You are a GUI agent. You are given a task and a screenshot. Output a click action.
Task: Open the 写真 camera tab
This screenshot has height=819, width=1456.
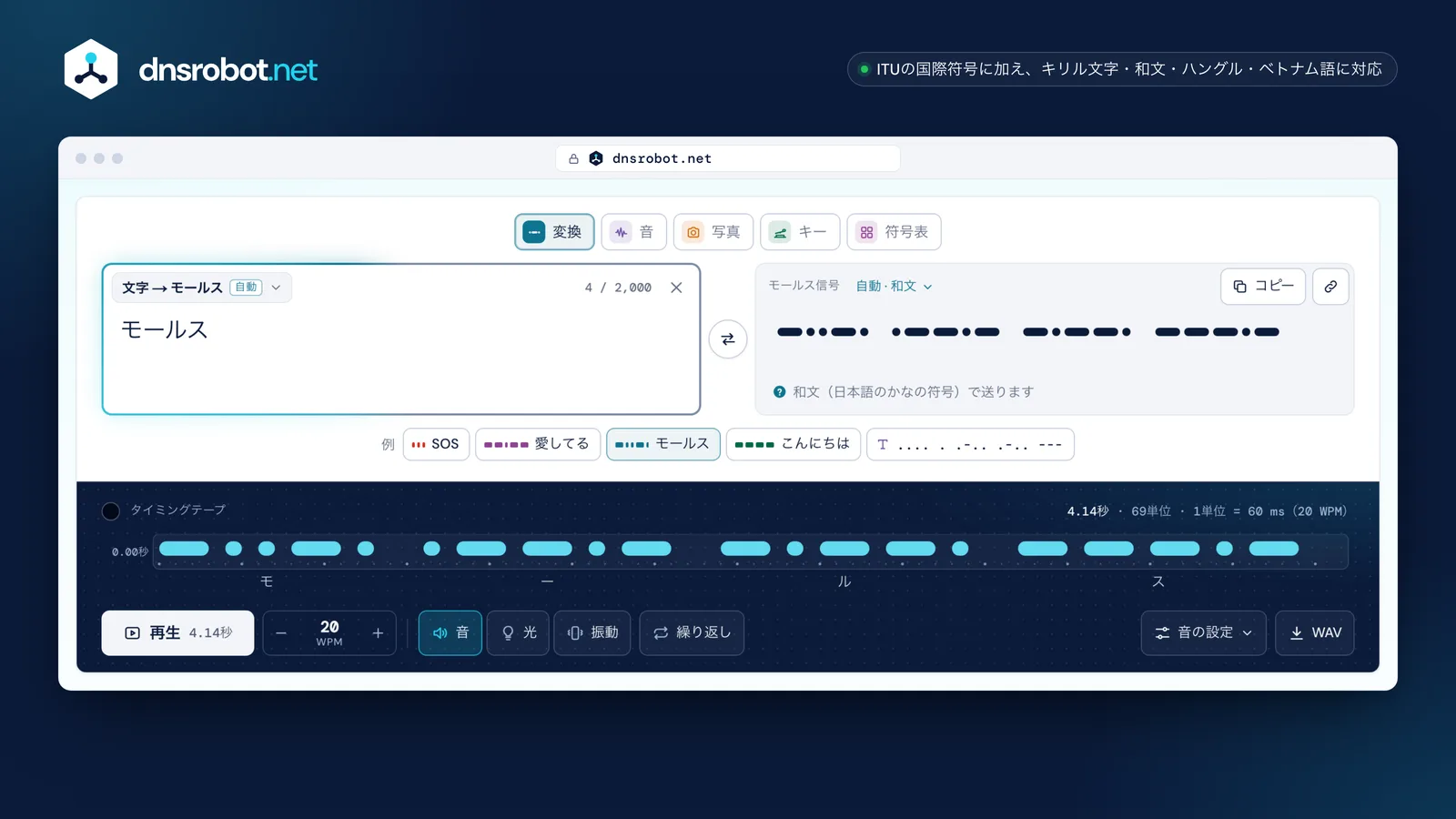pyautogui.click(x=713, y=232)
